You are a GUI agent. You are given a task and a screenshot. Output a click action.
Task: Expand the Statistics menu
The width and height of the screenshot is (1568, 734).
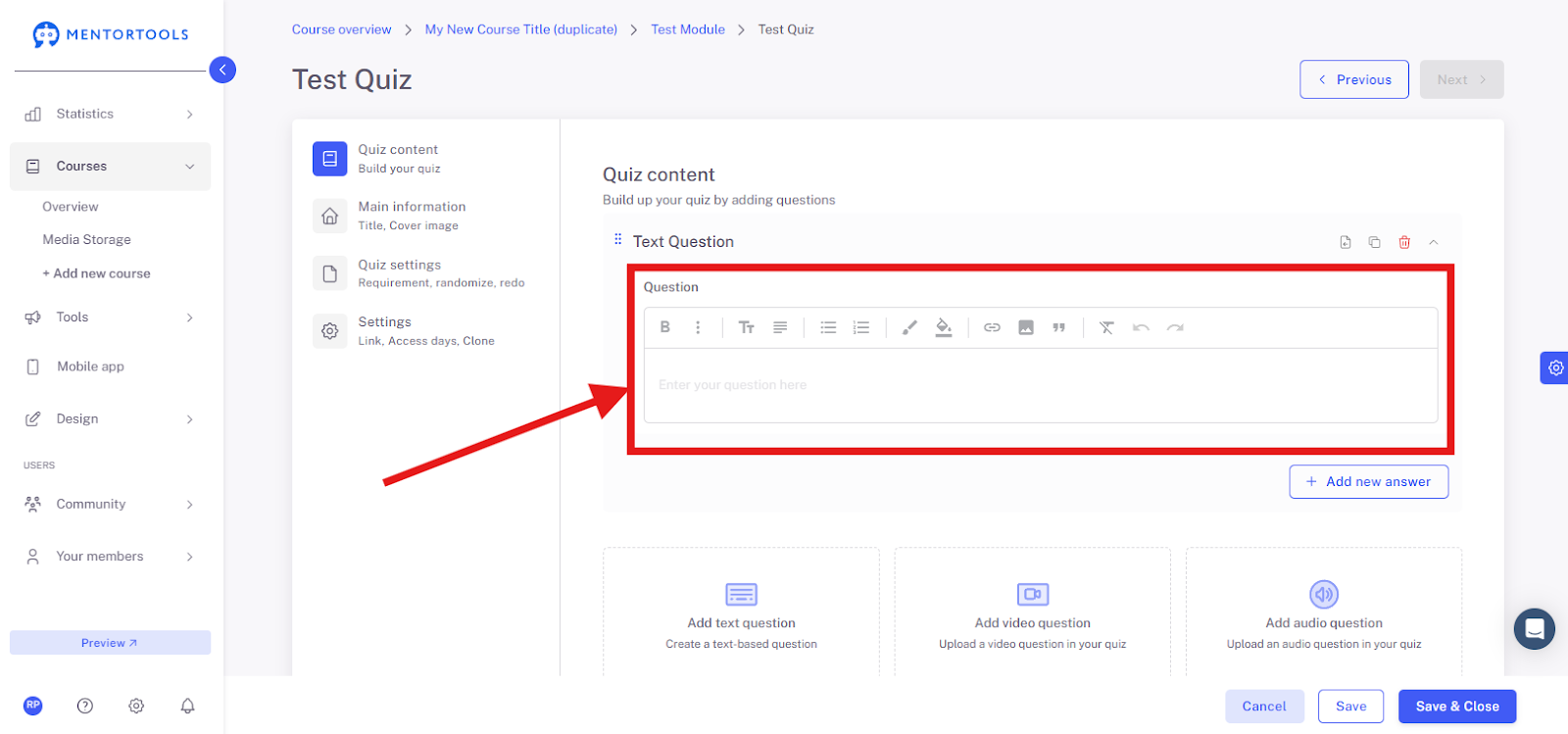[110, 114]
